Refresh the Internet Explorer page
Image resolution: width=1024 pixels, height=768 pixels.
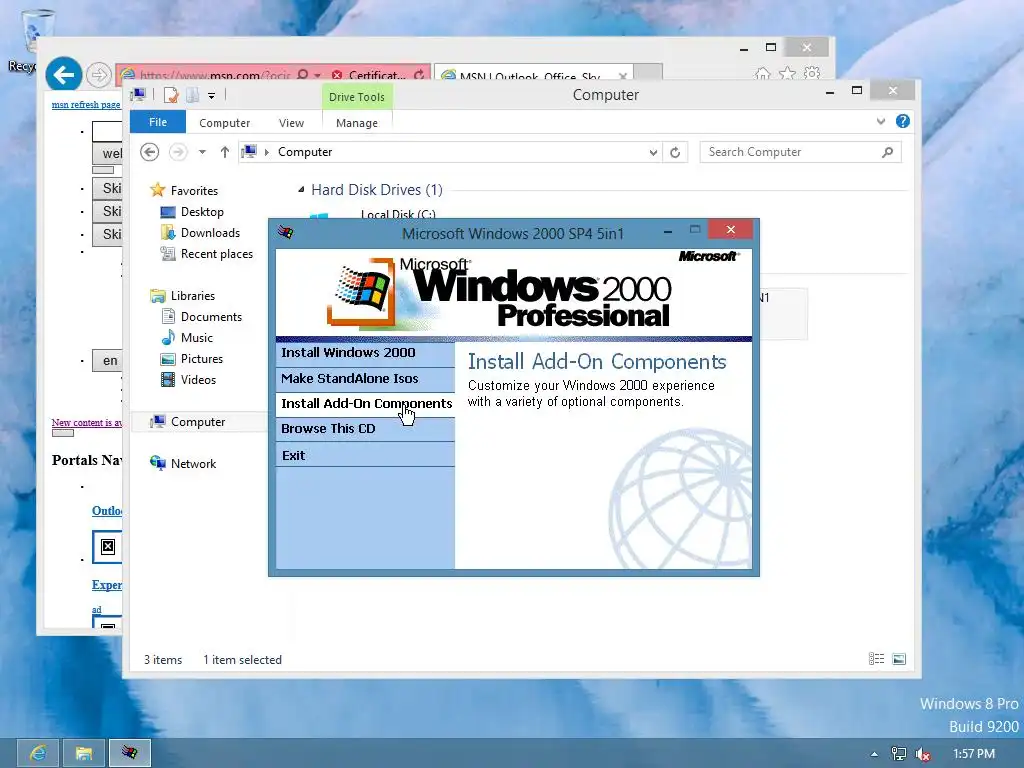[419, 75]
